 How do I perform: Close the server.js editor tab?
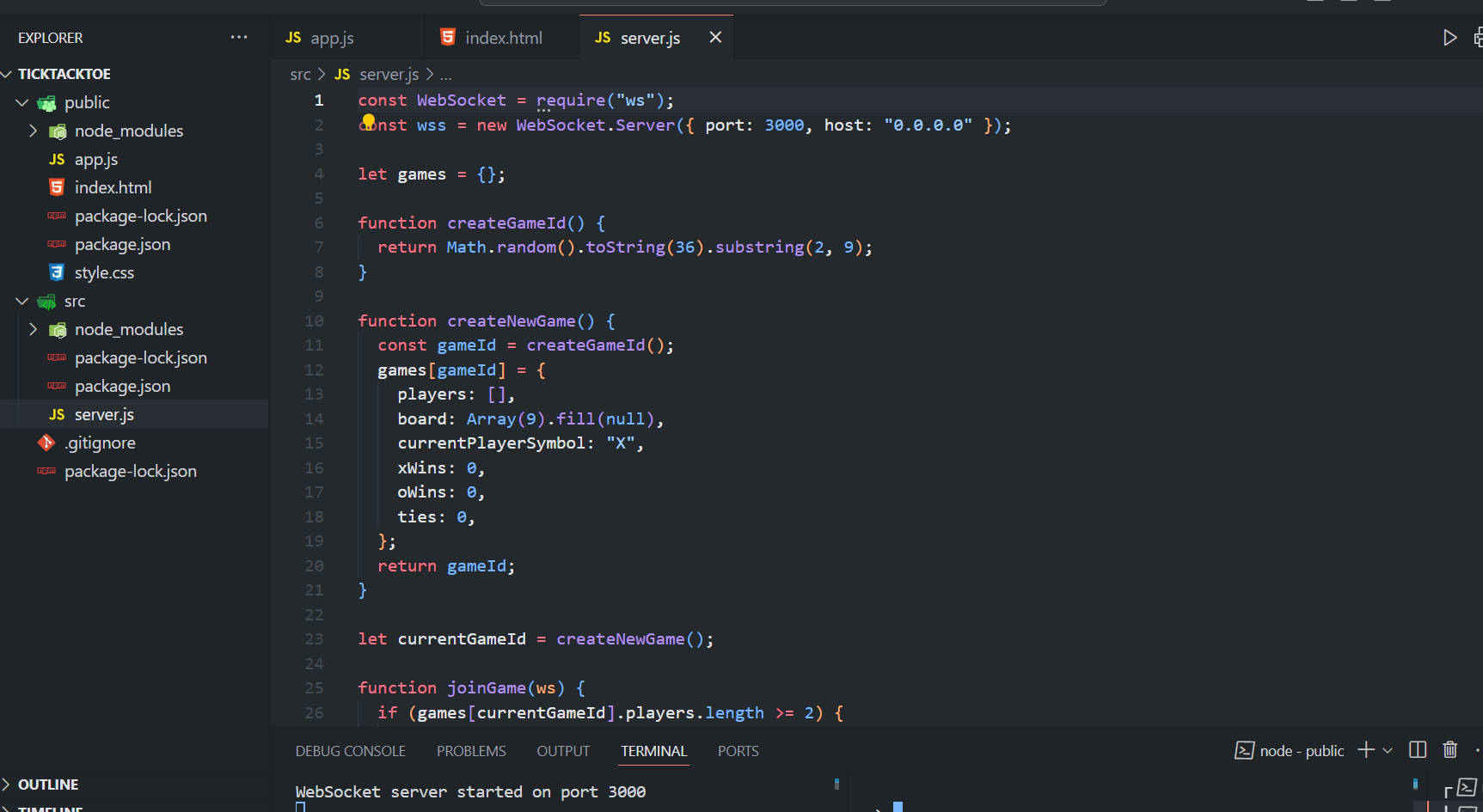point(715,38)
